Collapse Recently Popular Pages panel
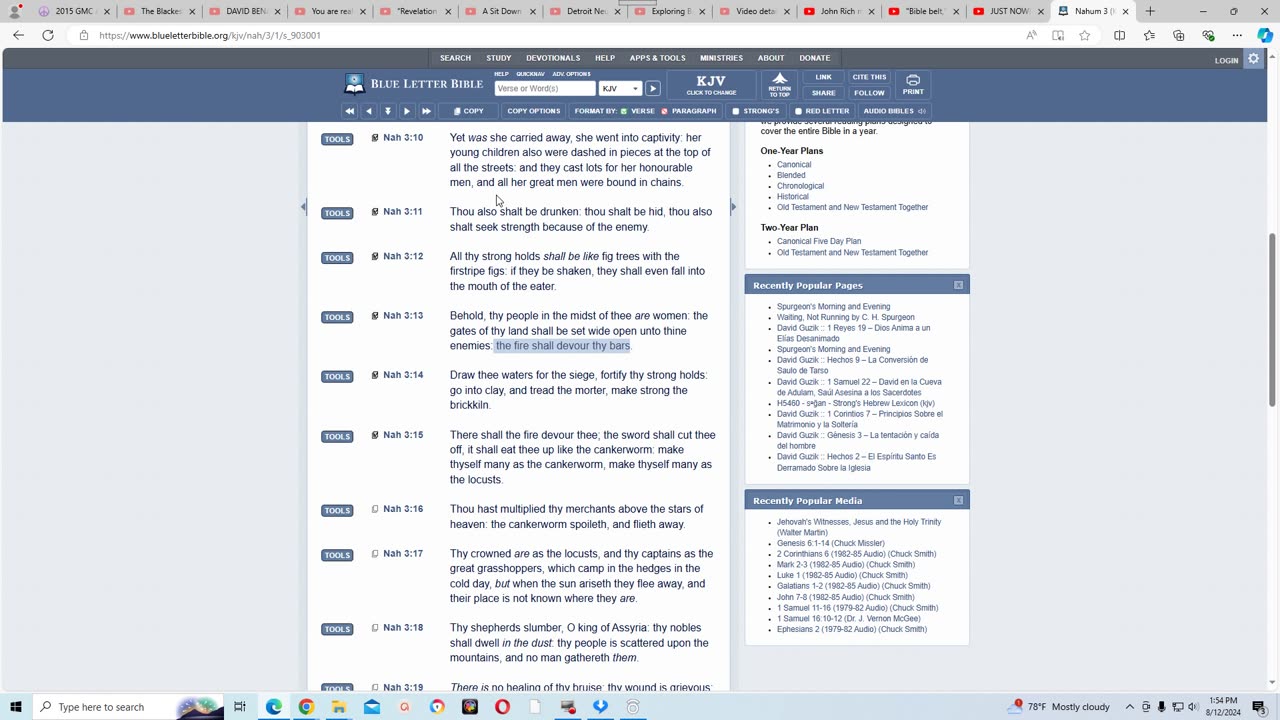This screenshot has height=720, width=1280. coord(958,285)
